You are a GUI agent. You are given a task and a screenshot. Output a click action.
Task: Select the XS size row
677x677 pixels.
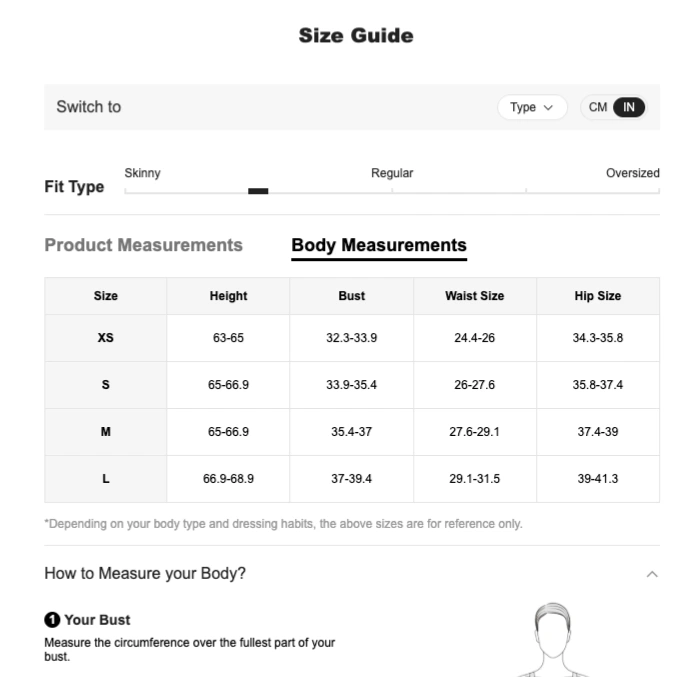[x=352, y=338]
